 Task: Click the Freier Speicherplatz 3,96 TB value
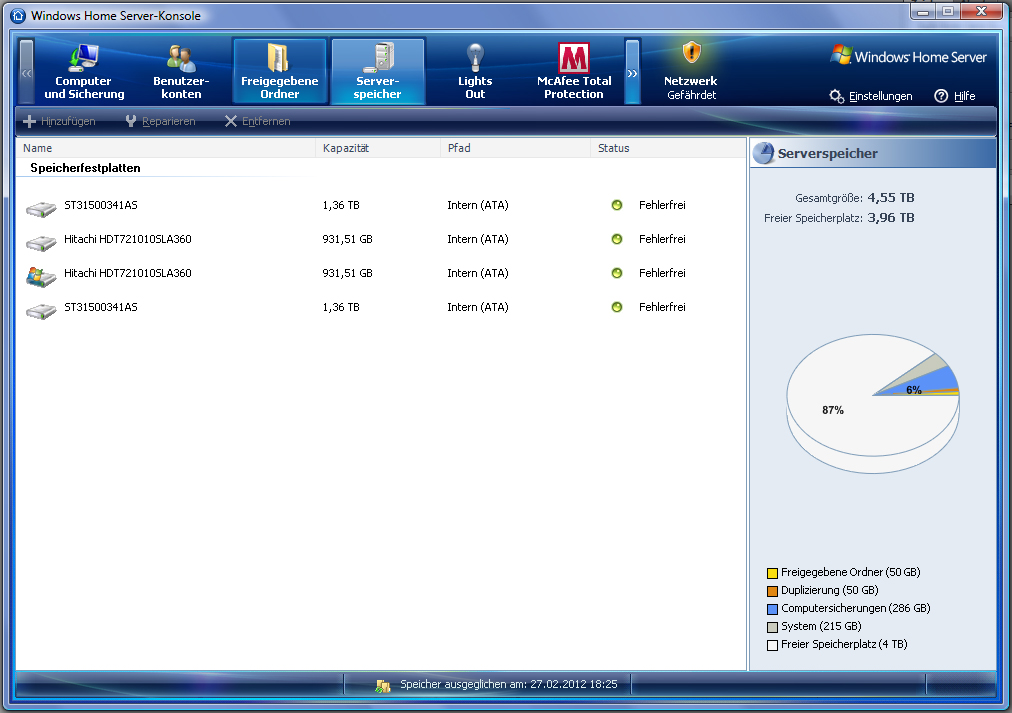[x=891, y=217]
